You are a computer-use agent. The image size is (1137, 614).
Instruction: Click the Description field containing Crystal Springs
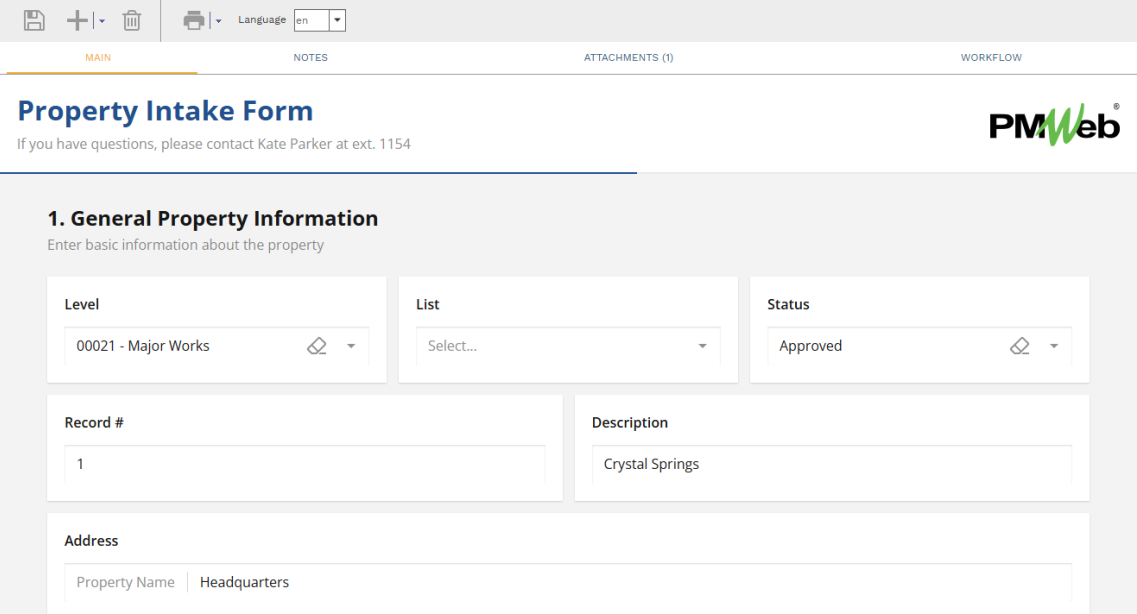pyautogui.click(x=831, y=464)
